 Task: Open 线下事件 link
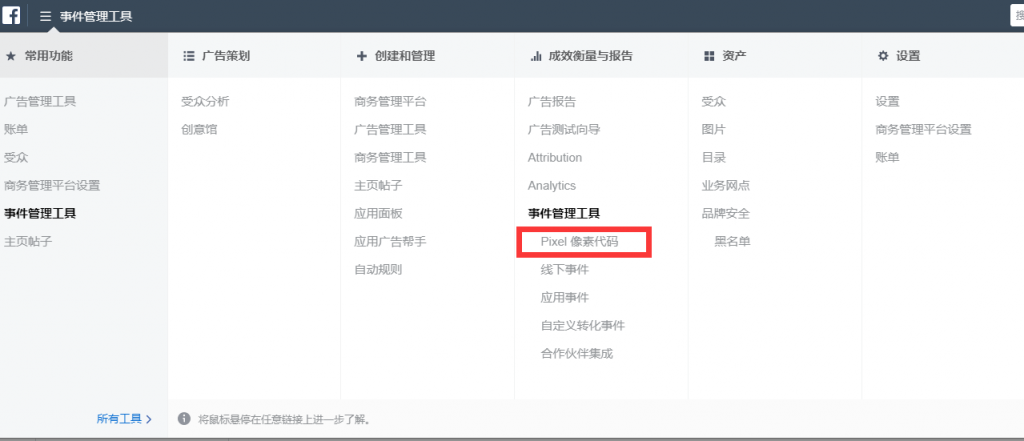pyautogui.click(x=565, y=269)
